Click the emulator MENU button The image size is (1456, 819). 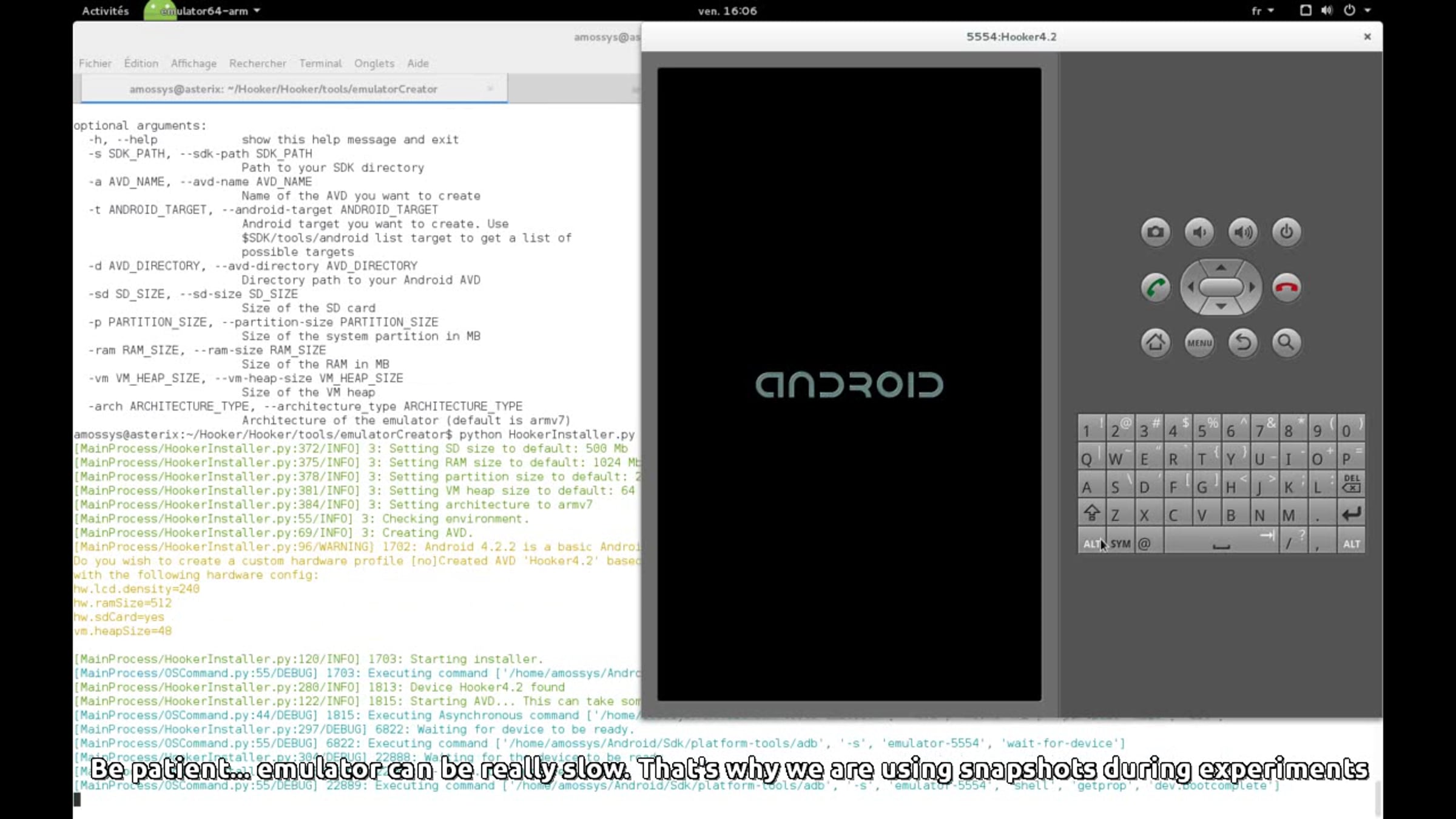tap(1199, 343)
